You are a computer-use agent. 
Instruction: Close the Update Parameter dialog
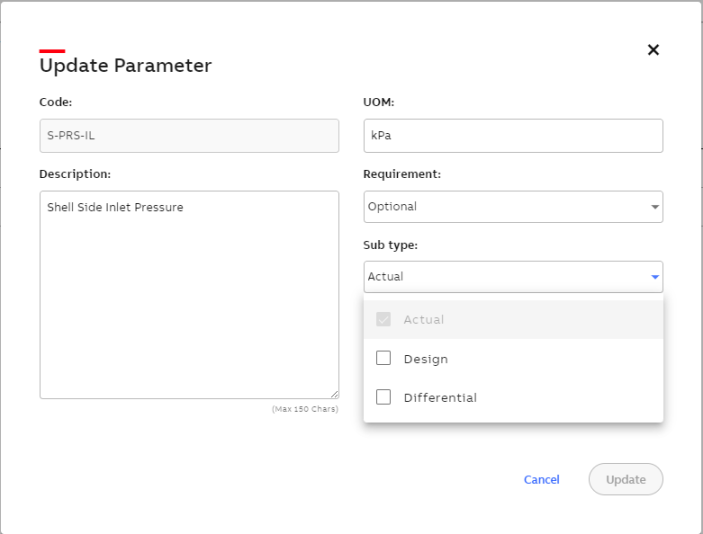[653, 50]
